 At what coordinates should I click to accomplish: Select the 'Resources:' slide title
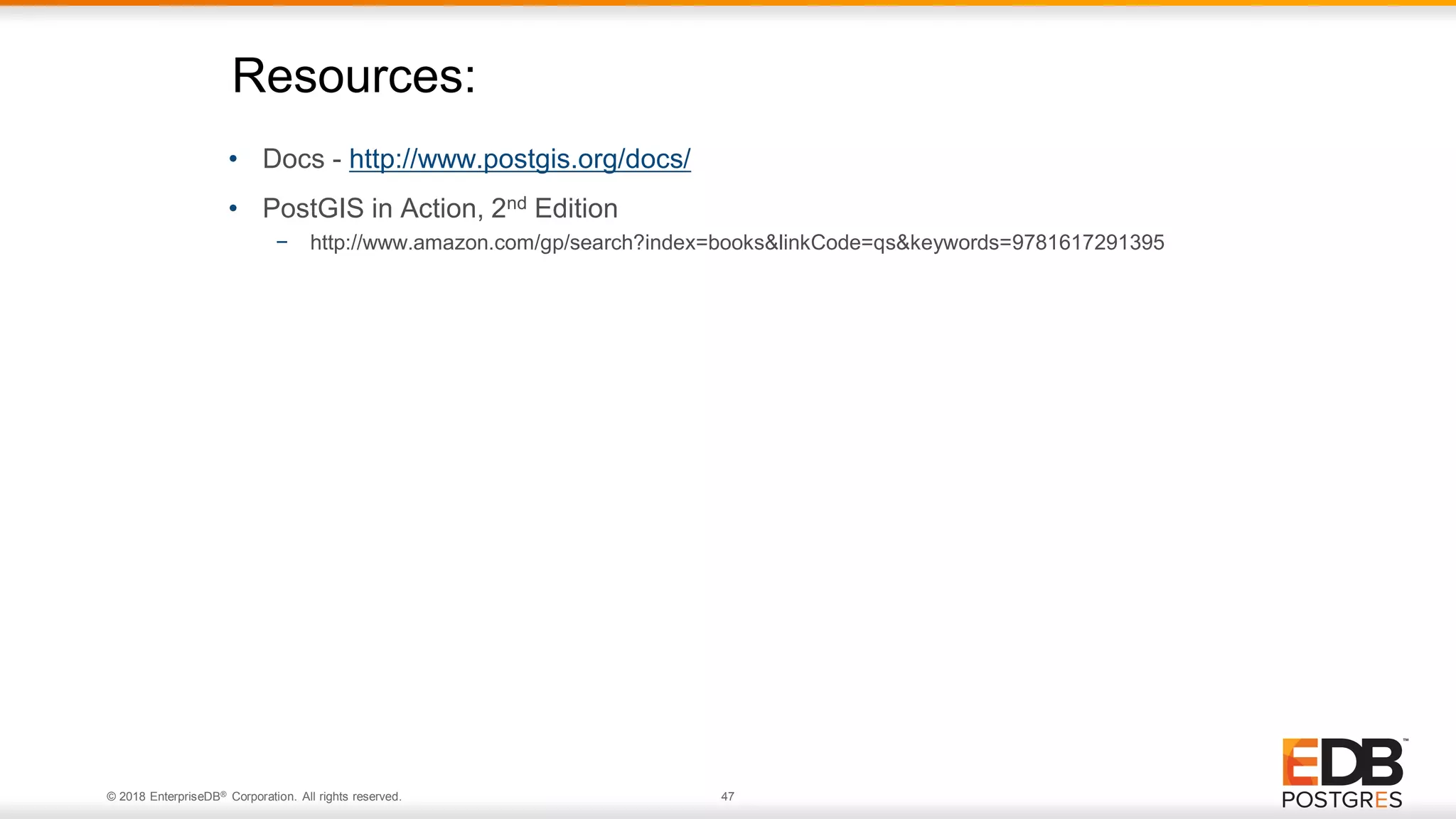[x=354, y=75]
